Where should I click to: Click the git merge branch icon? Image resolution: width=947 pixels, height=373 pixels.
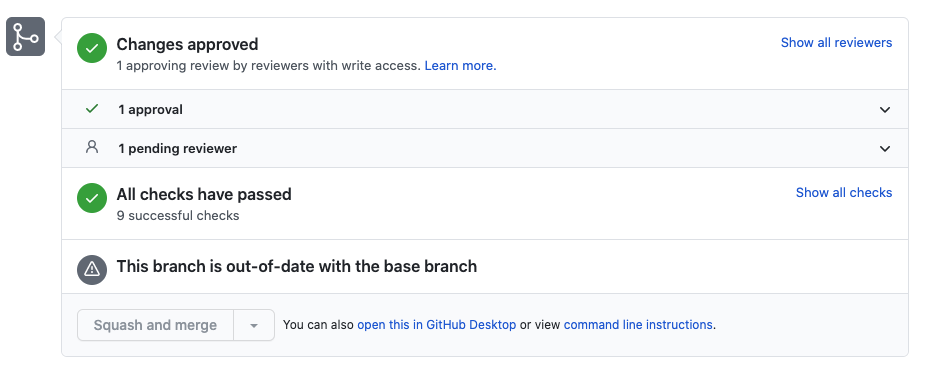25,36
